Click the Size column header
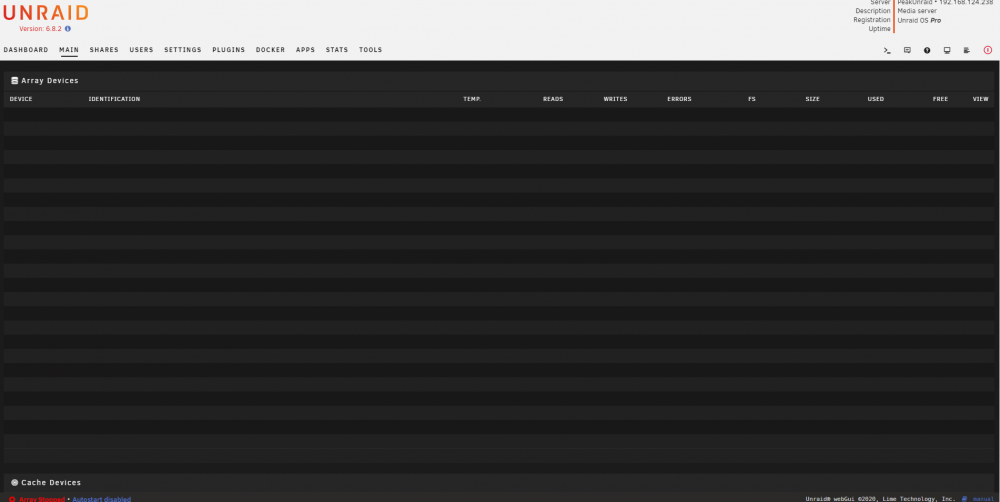Screen dimensions: 1000x502 pos(812,99)
